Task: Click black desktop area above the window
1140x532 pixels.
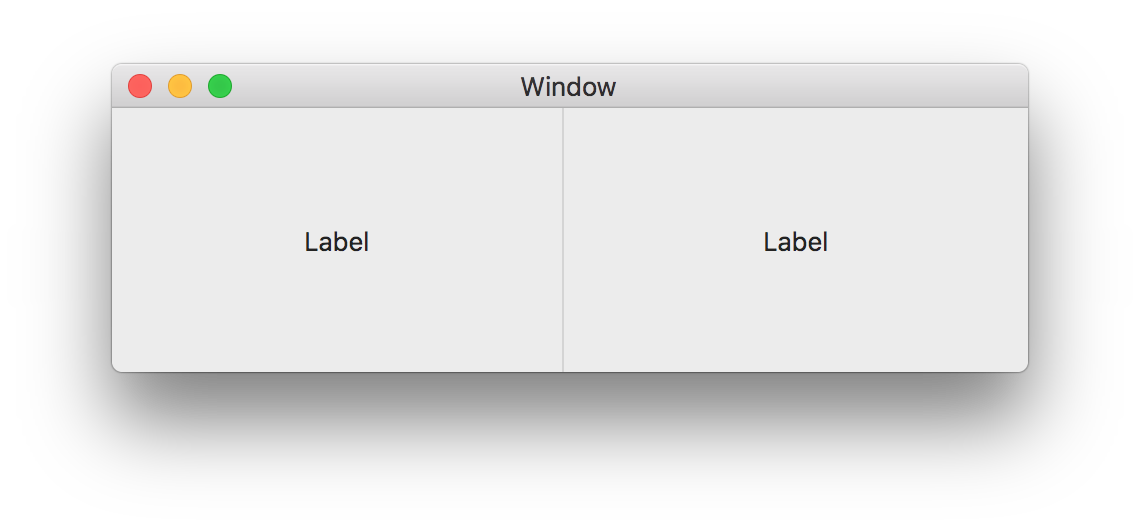Action: coord(570,30)
